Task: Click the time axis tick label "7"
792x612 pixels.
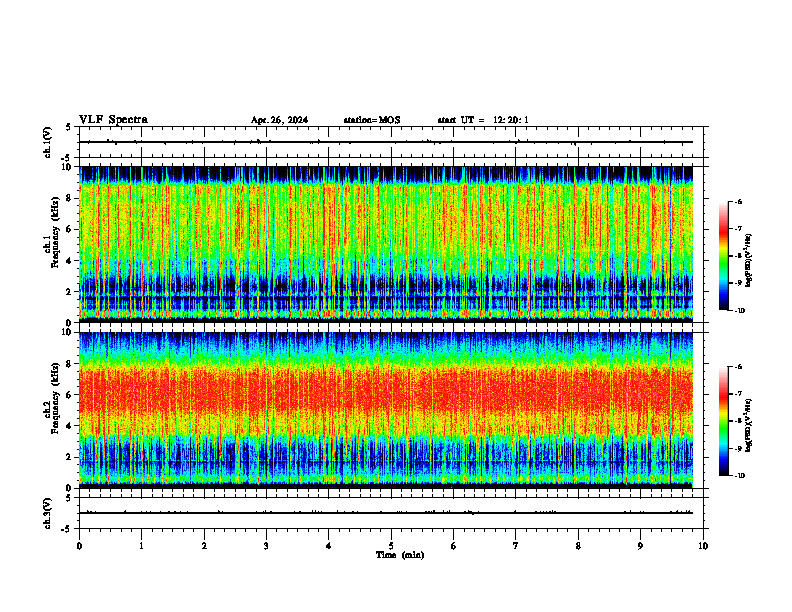Action: click(516, 546)
